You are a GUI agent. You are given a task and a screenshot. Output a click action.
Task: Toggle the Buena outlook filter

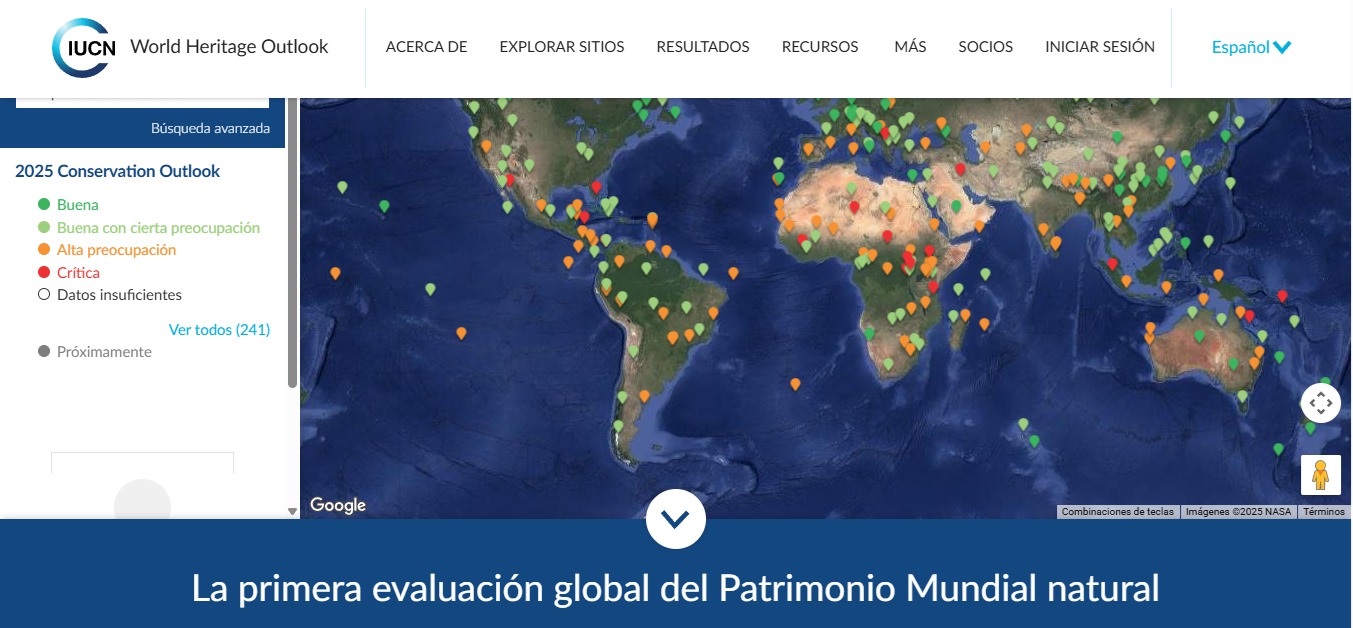click(77, 205)
